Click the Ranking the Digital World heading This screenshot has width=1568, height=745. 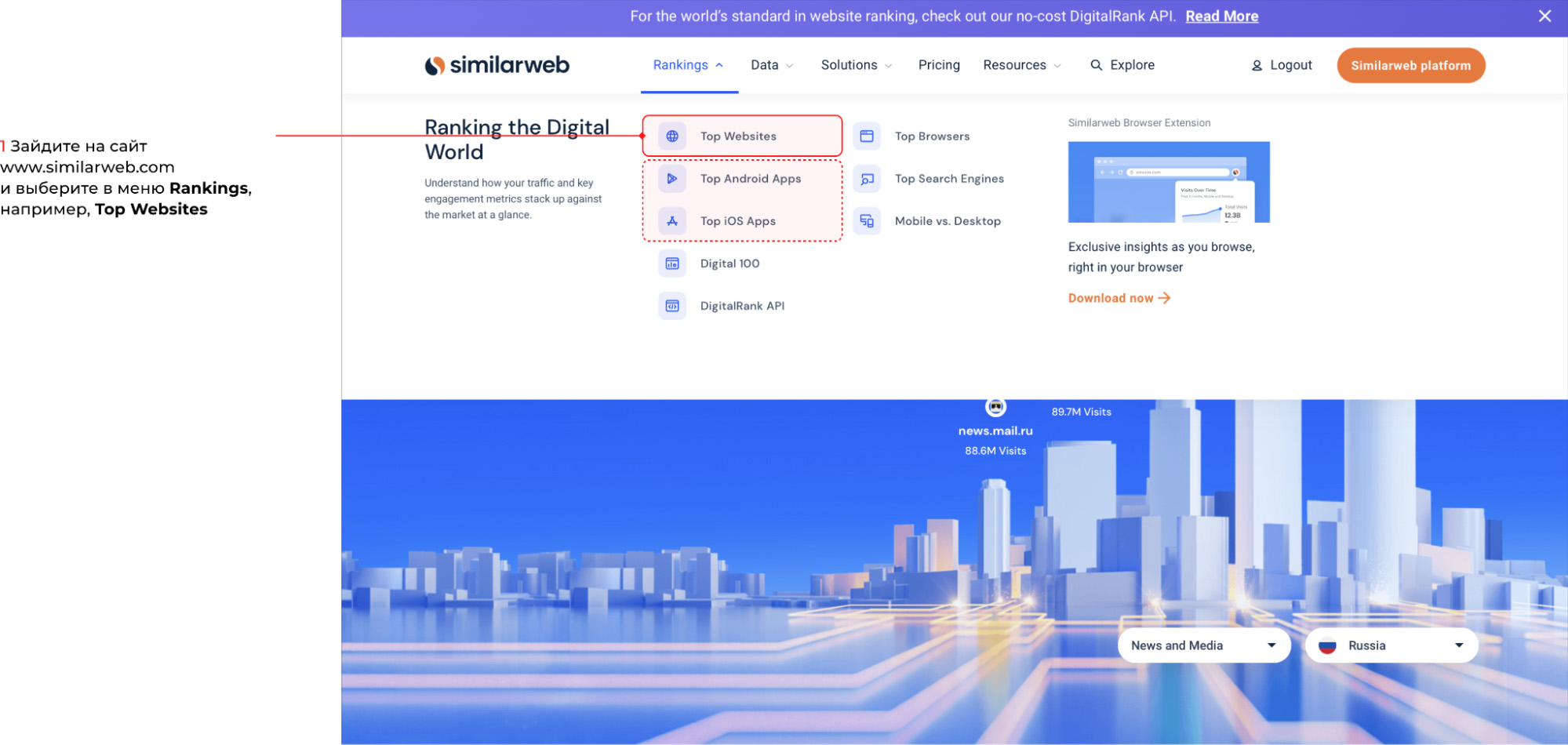point(517,140)
